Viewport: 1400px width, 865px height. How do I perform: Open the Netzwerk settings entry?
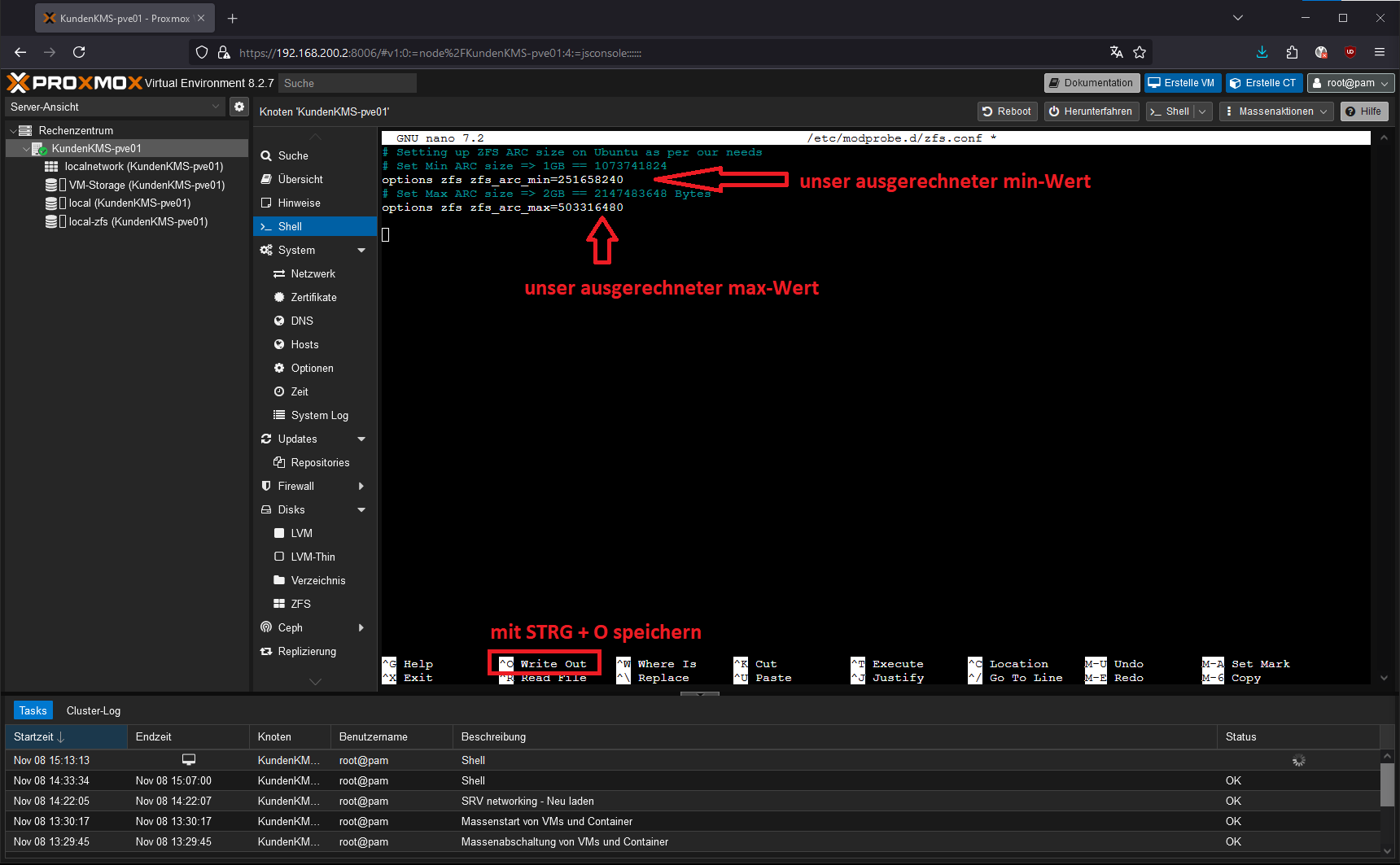[313, 273]
